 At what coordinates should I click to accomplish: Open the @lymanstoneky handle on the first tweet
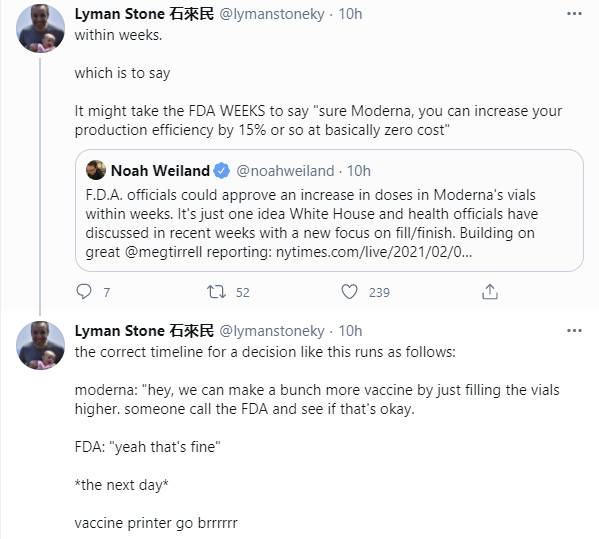pyautogui.click(x=272, y=14)
